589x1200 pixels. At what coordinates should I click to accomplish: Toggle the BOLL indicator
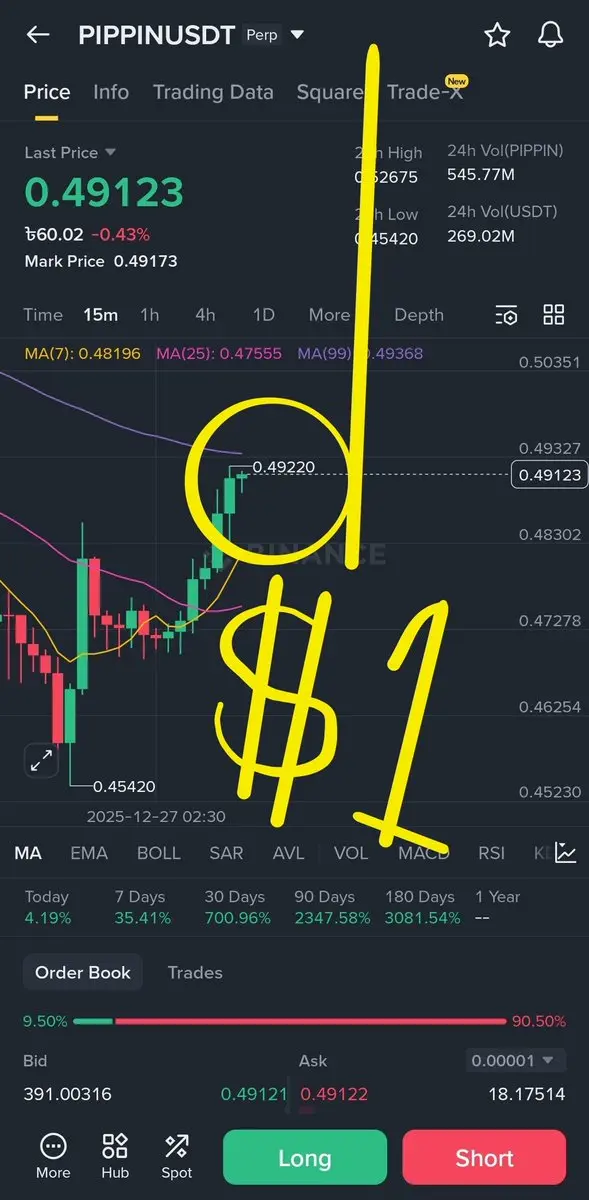click(x=159, y=853)
